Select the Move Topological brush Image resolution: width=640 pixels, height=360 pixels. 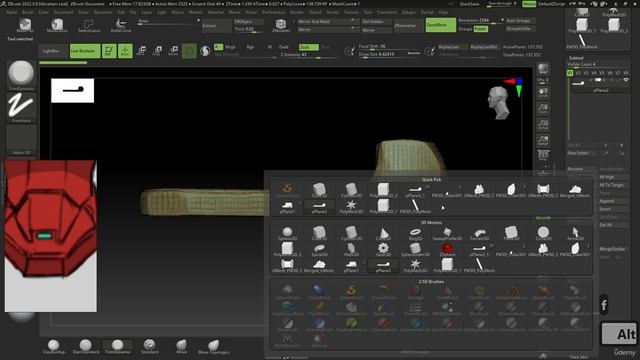point(213,347)
